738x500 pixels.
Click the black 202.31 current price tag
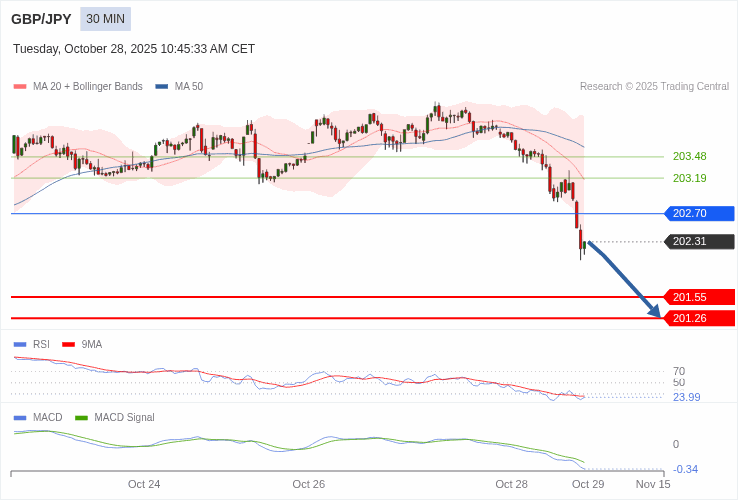(x=699, y=242)
